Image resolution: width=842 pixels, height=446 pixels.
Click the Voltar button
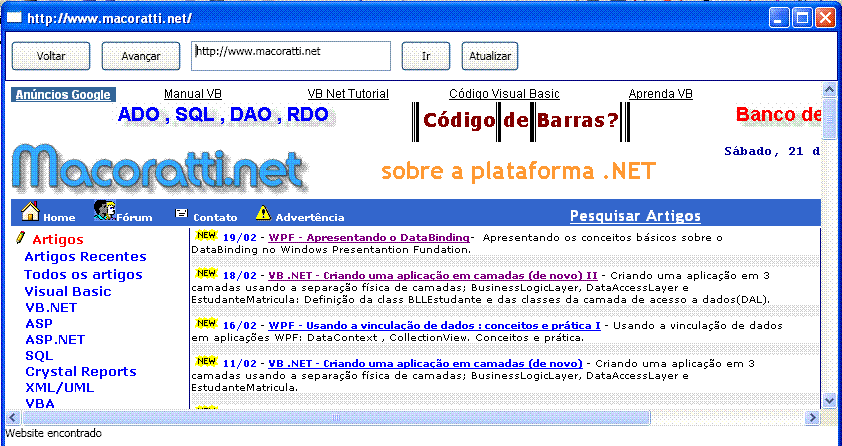click(x=51, y=56)
